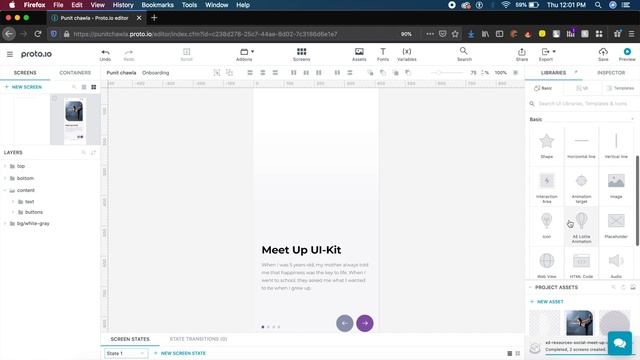Select the Audio speaker library item
Screen dimensions: 640x360
tap(616, 260)
